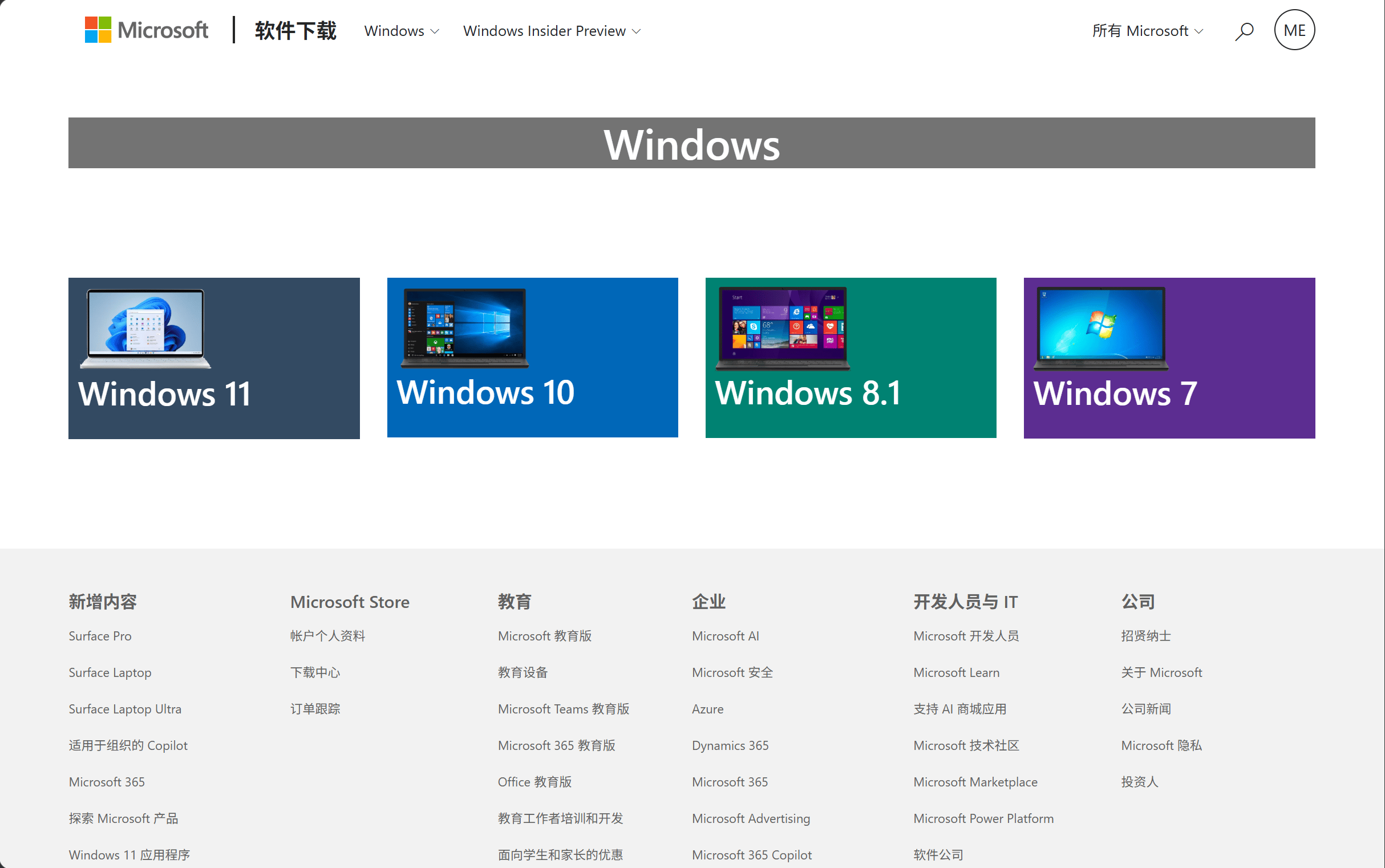The width and height of the screenshot is (1385, 868).
Task: Open 教育工作者培训和开发 link
Action: (560, 818)
